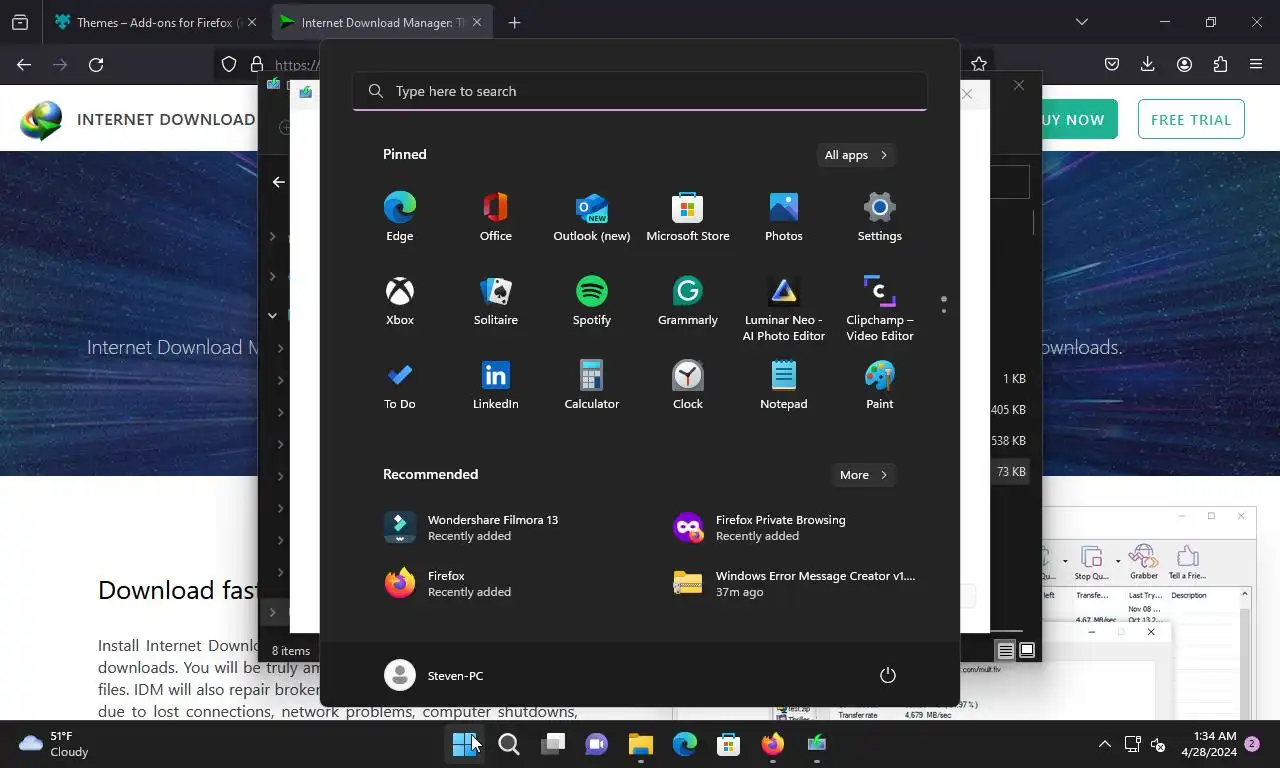This screenshot has width=1280, height=768.
Task: Open Windows Error Message Creator file
Action: pyautogui.click(x=793, y=583)
